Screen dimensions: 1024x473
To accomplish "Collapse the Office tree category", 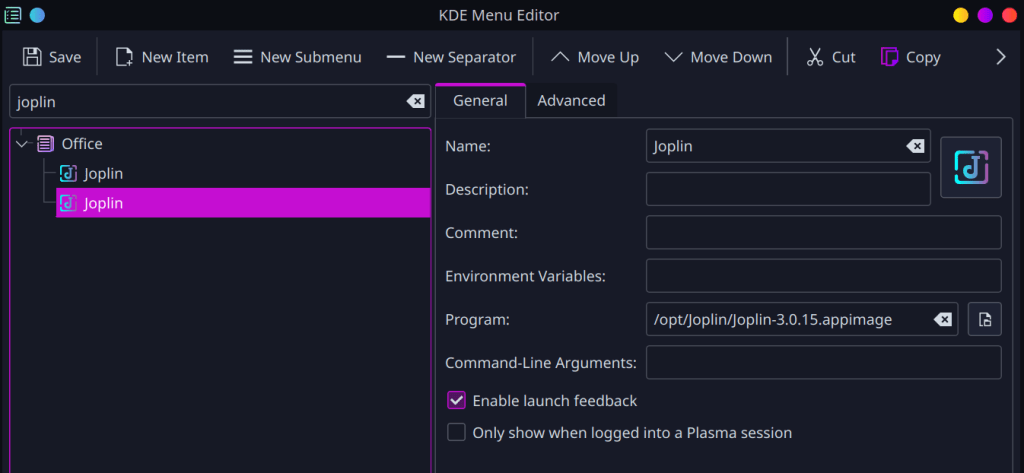I will (x=22, y=144).
